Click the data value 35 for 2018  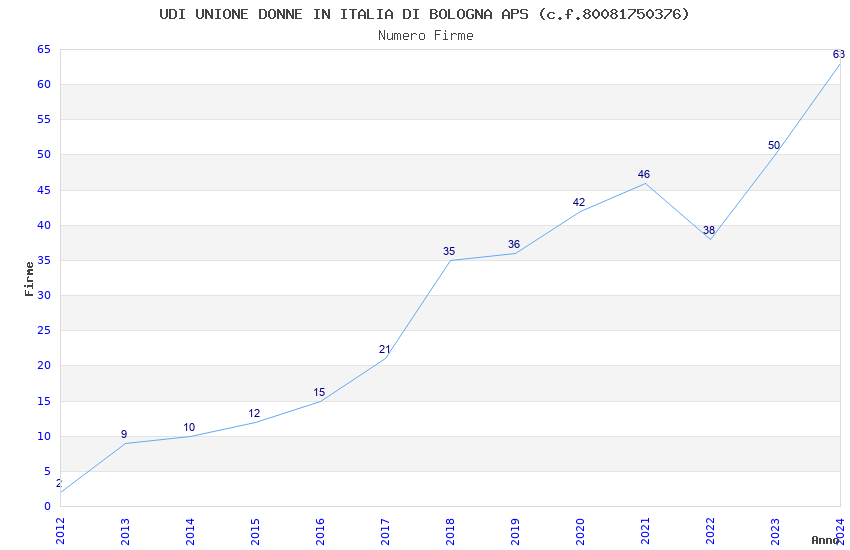[x=449, y=251]
